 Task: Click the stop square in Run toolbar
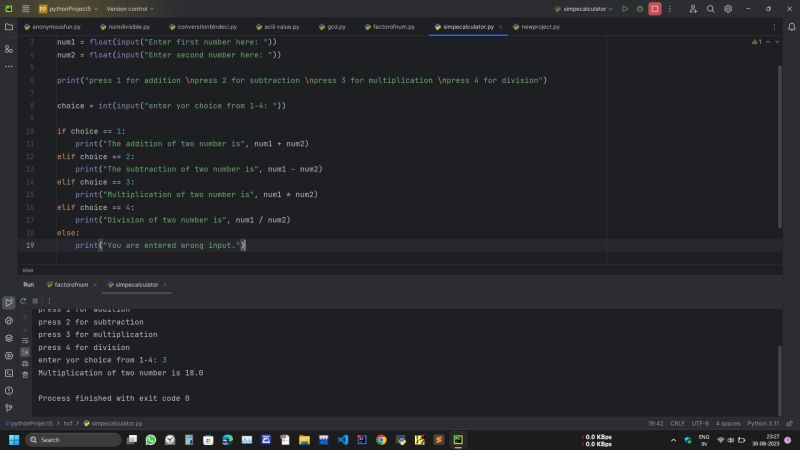(35, 301)
